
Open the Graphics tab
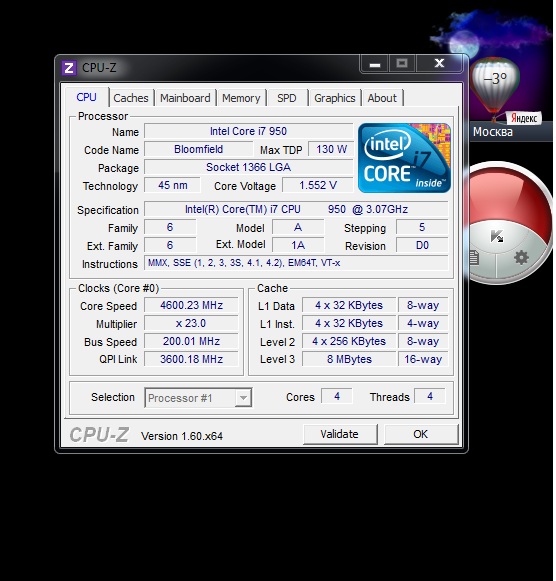(334, 98)
